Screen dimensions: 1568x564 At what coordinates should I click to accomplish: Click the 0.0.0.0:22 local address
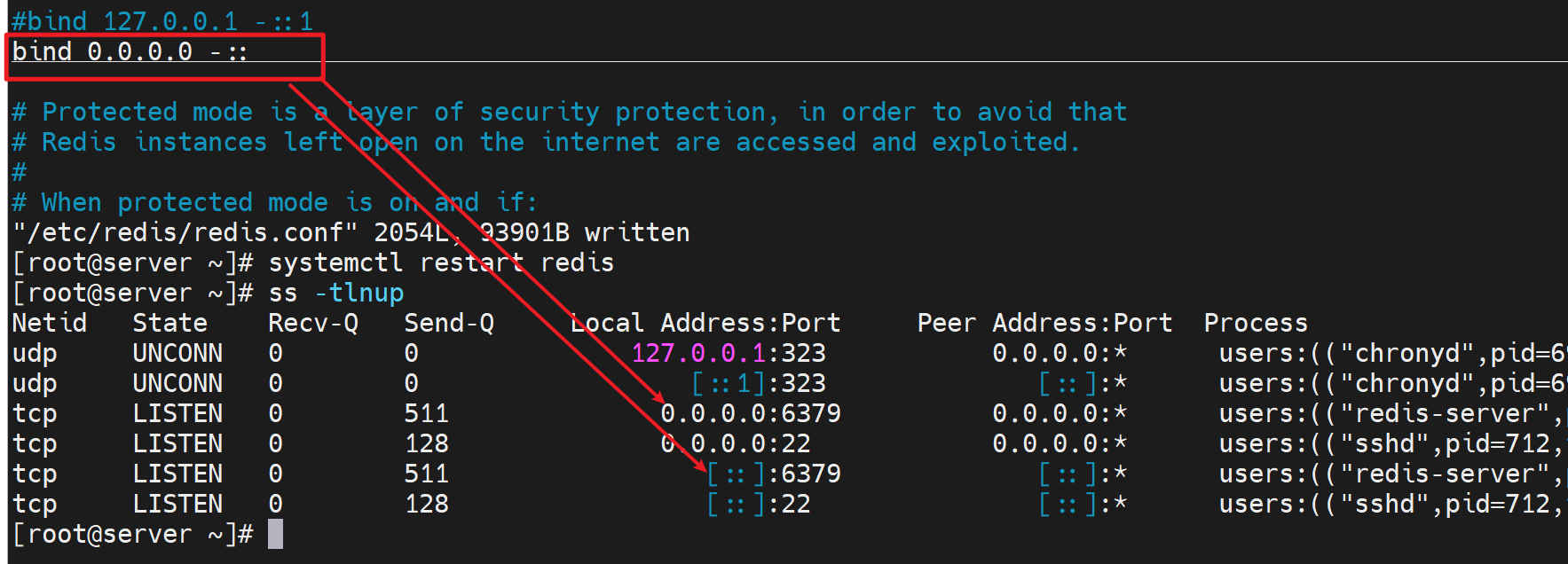(736, 444)
